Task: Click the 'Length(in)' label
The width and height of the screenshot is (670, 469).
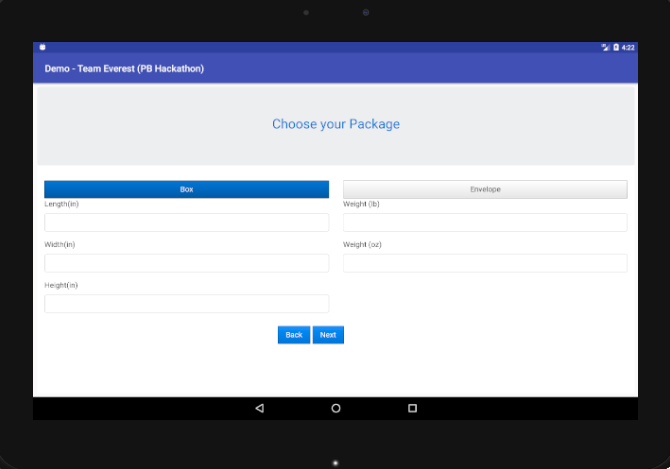Action: pyautogui.click(x=62, y=204)
